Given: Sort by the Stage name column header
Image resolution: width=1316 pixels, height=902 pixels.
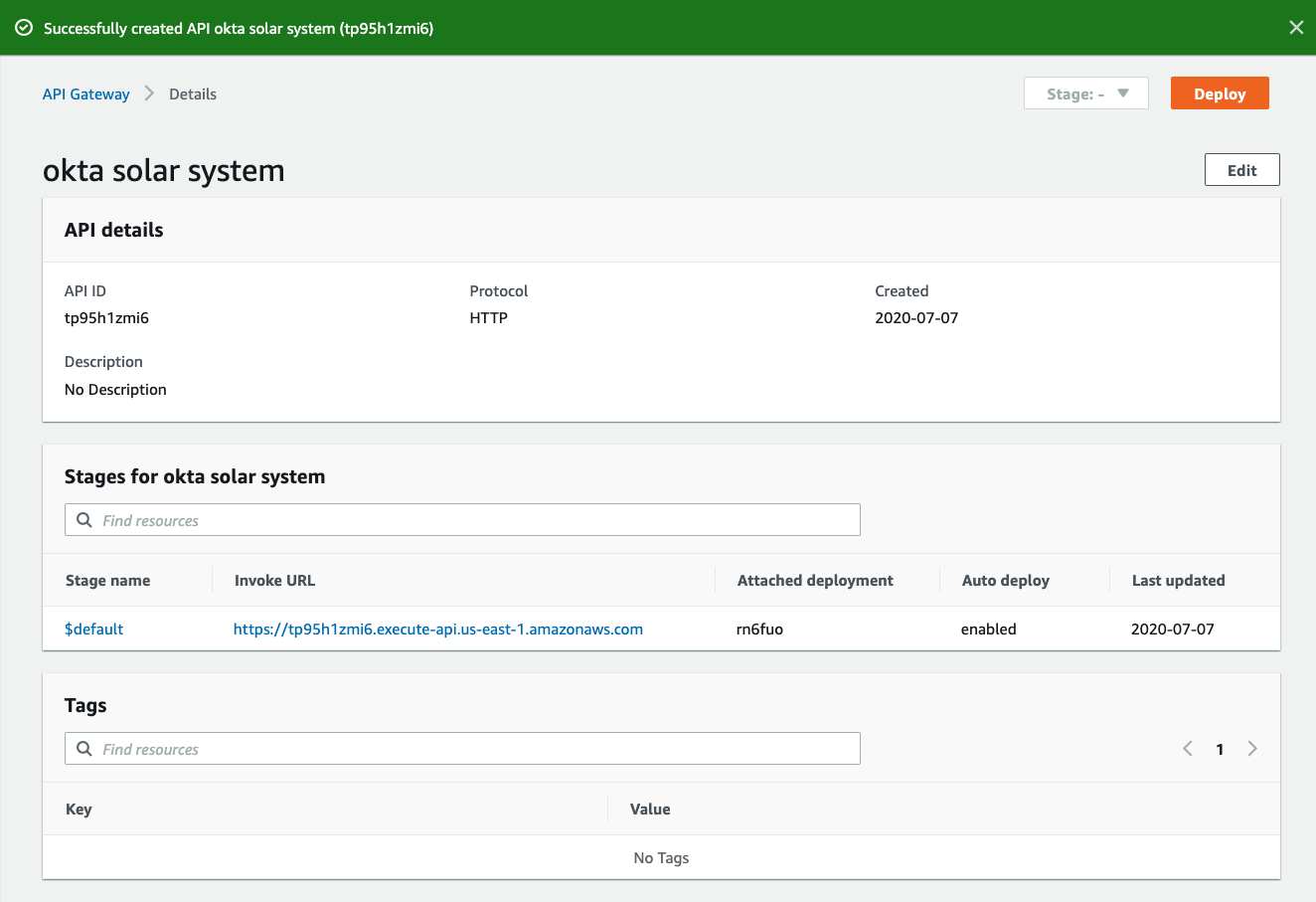Looking at the screenshot, I should pos(108,581).
